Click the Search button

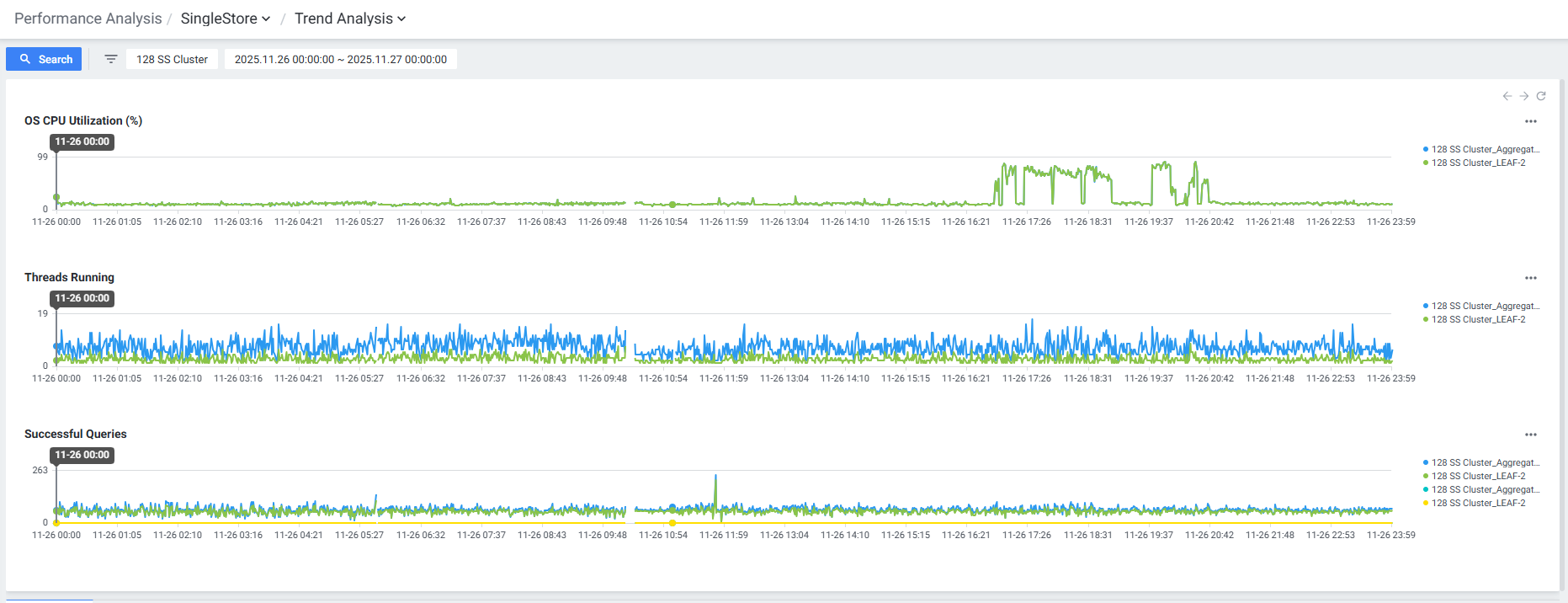[45, 59]
